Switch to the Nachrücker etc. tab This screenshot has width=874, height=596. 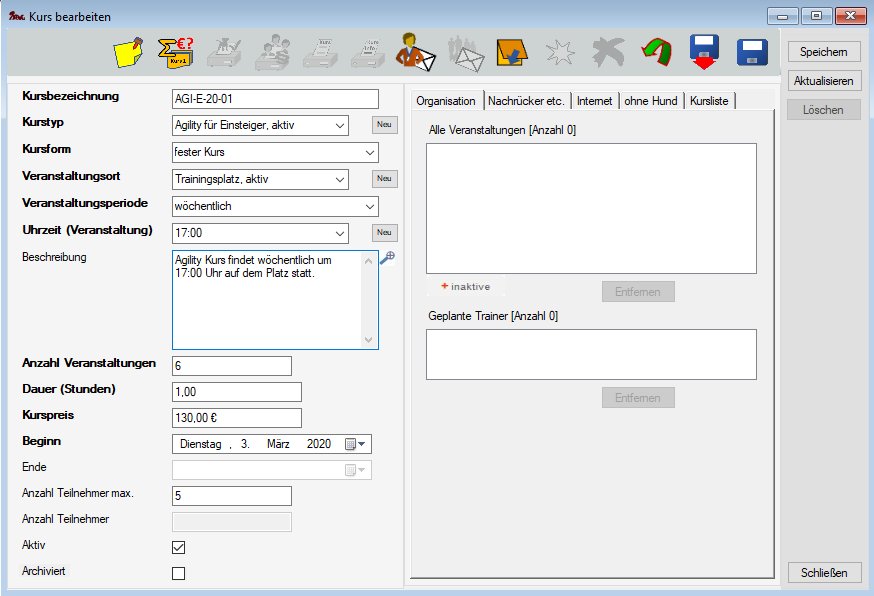527,101
